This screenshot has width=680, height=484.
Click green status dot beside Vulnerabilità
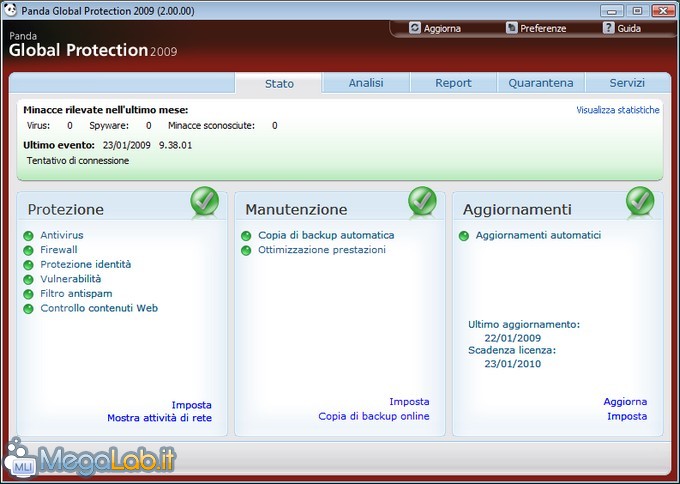click(28, 280)
